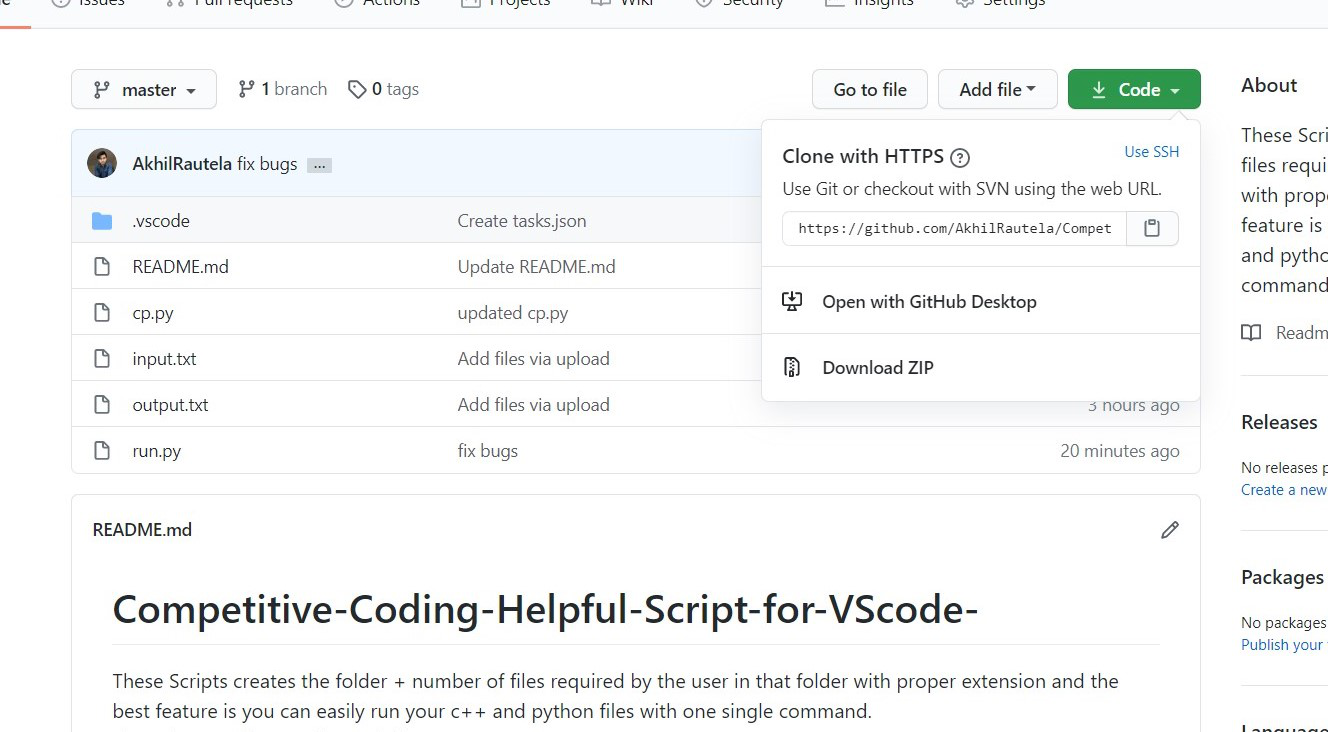Click the file icon beside run.py

102,451
